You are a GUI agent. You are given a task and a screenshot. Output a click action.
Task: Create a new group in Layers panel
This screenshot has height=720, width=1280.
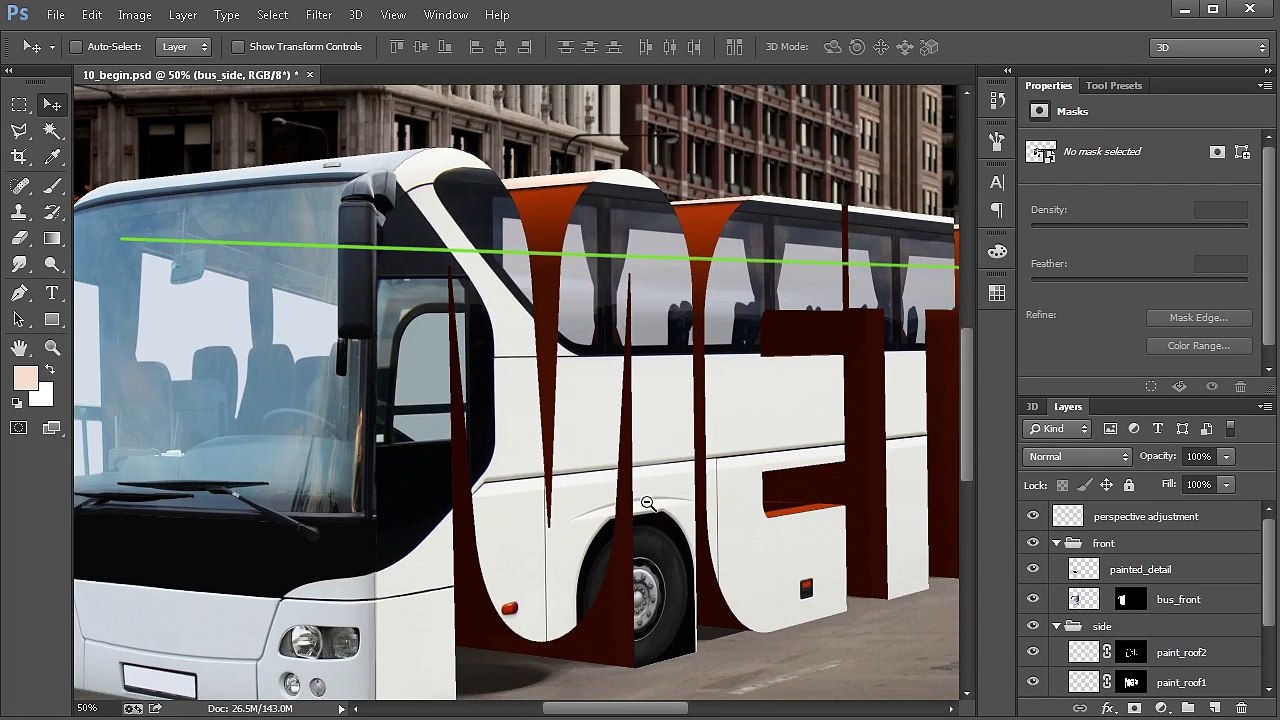click(1188, 708)
